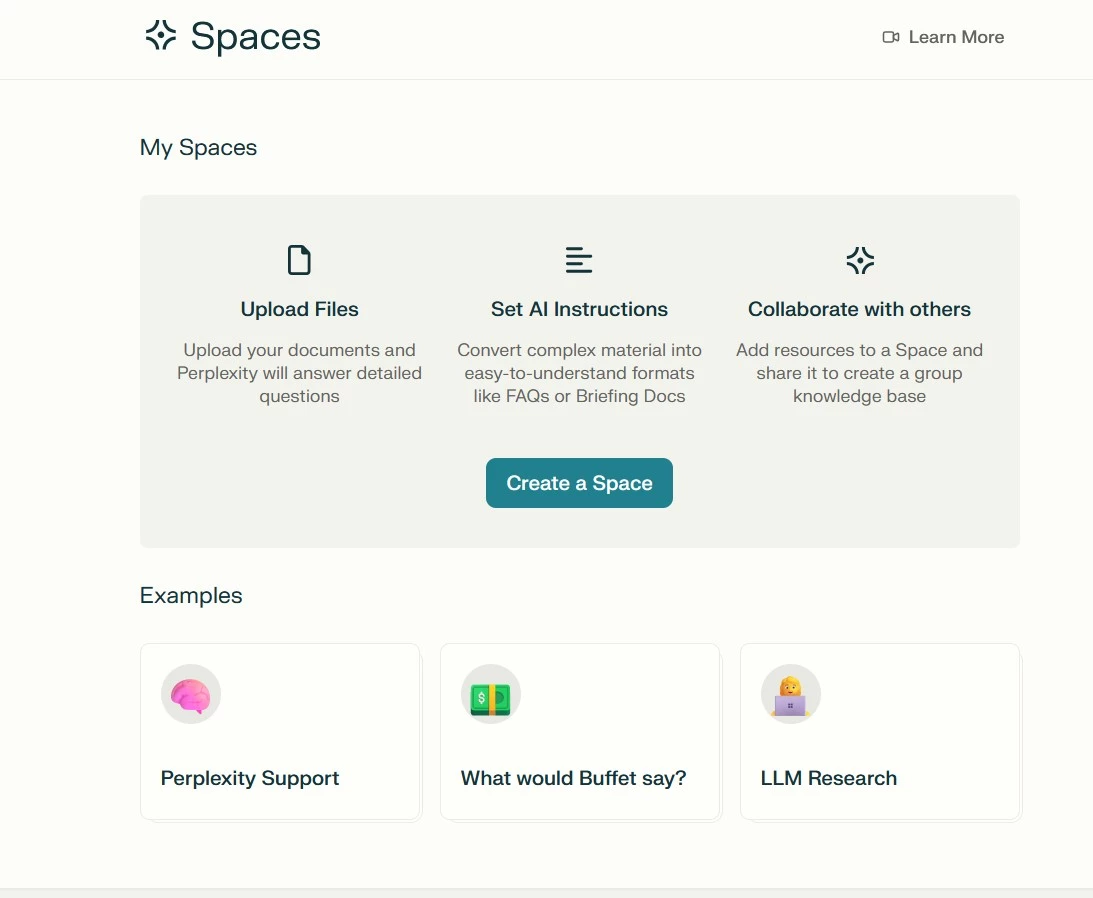Image resolution: width=1093 pixels, height=898 pixels.
Task: Click the text 'Upload your documents and Perplexity will answer detailed questions'
Action: 300,373
